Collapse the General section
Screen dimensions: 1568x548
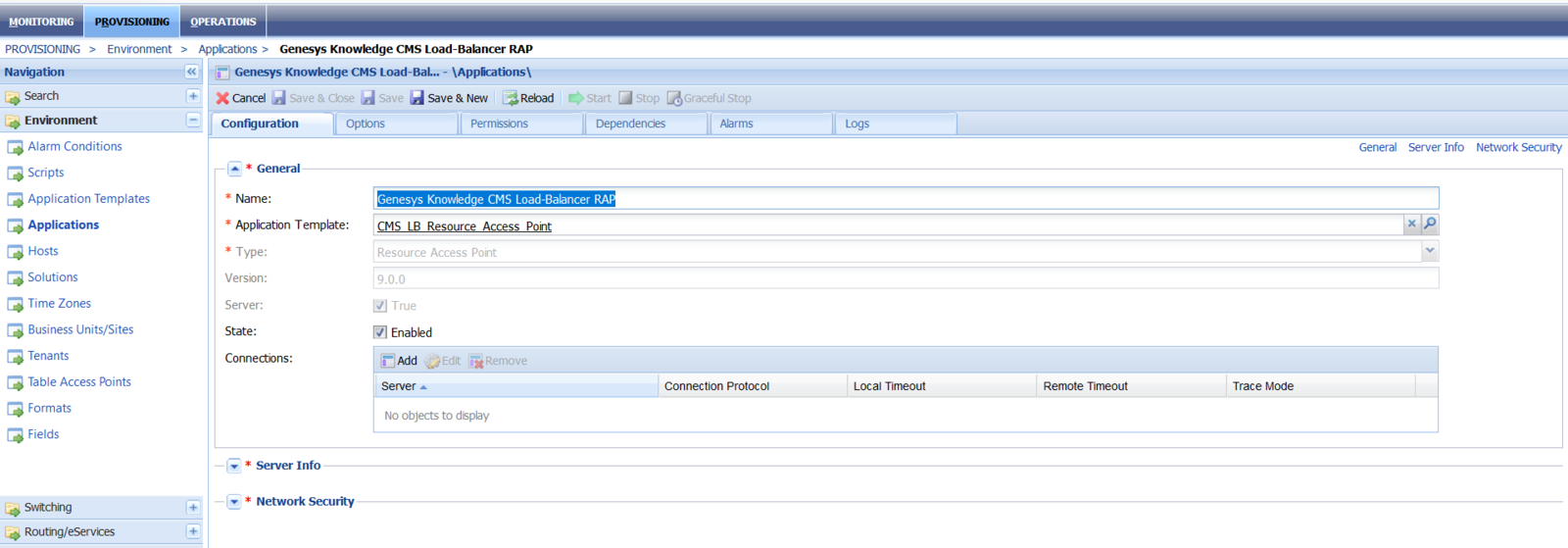tap(235, 169)
